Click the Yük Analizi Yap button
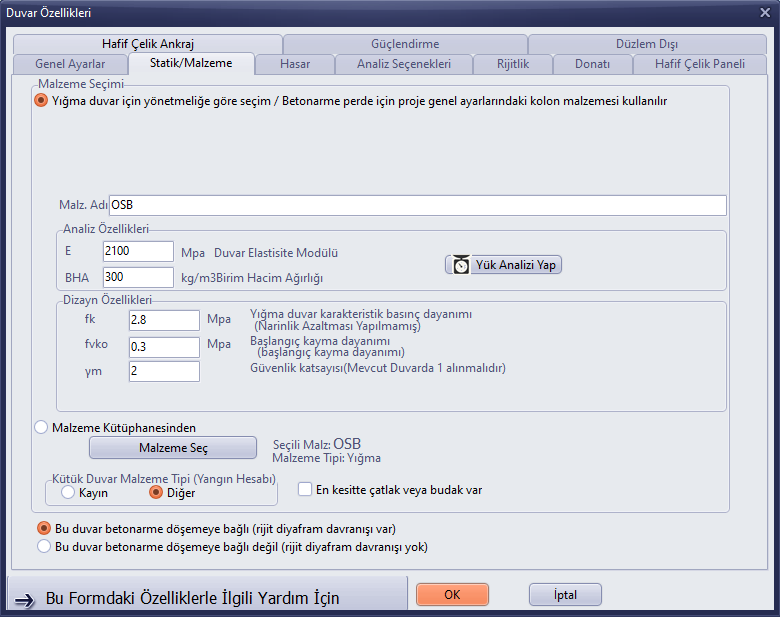 [503, 265]
